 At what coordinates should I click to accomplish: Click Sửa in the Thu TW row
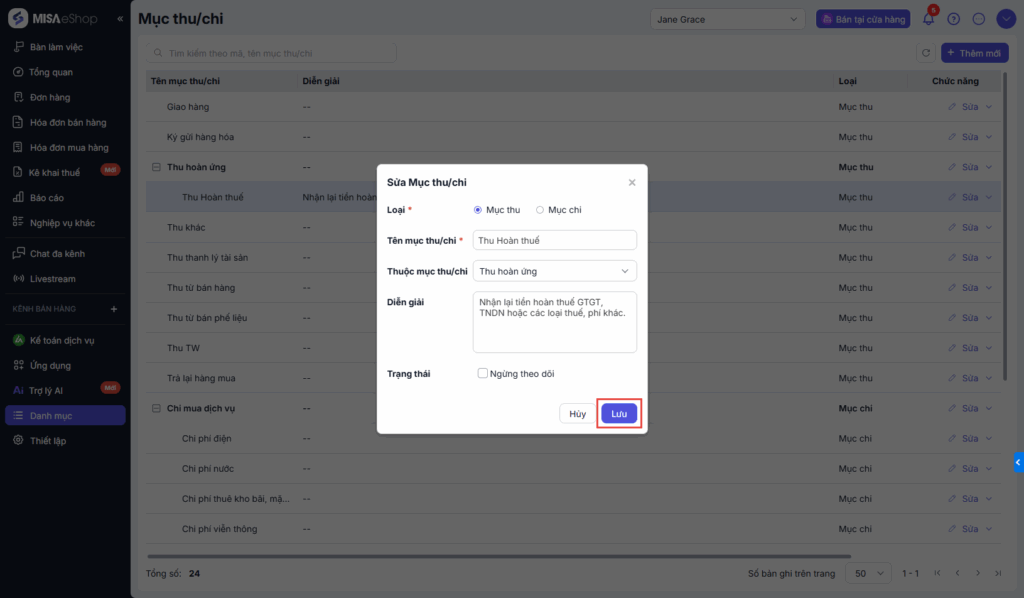[970, 348]
